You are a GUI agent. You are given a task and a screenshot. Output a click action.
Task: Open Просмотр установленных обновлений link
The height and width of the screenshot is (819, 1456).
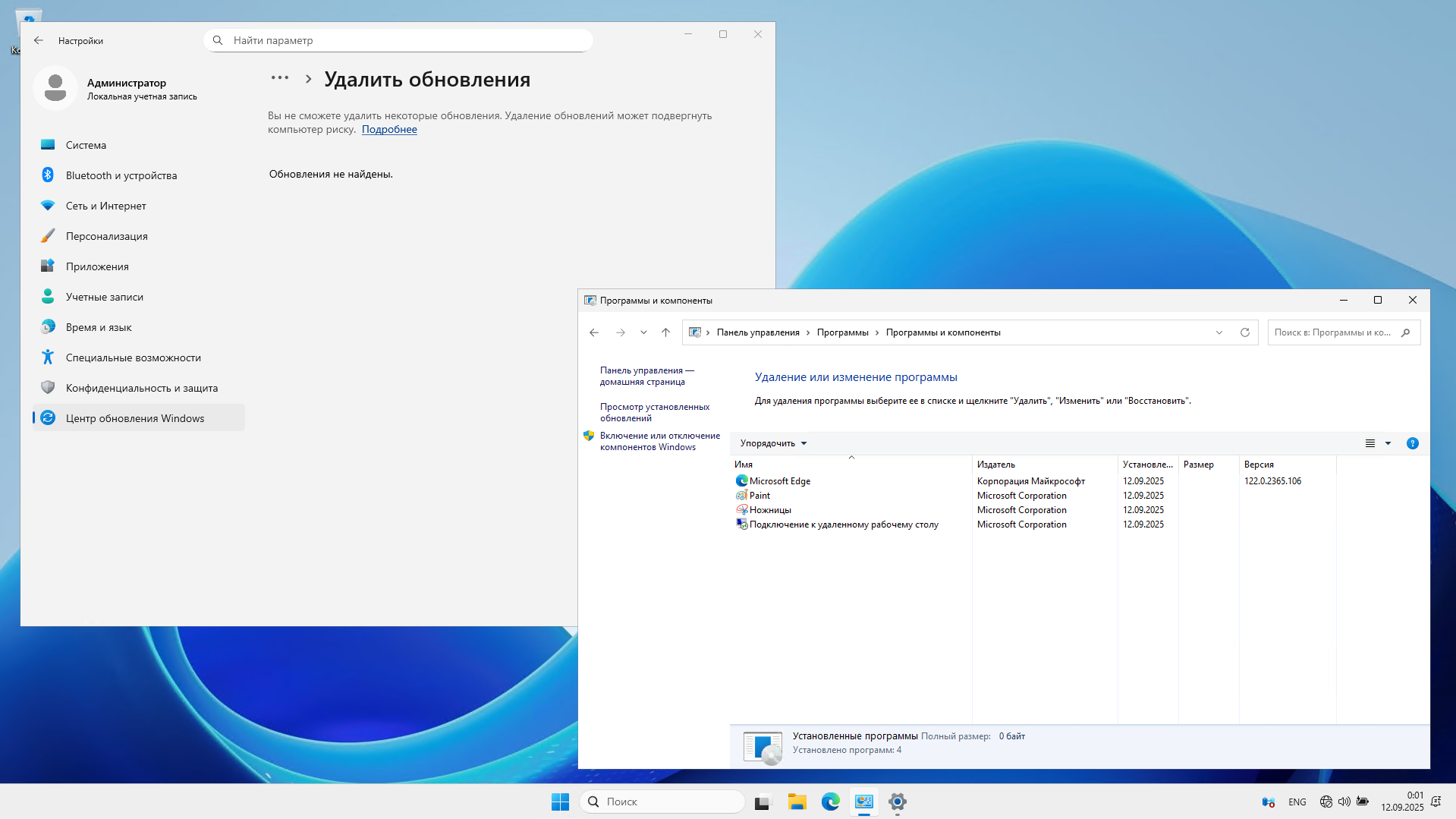pyautogui.click(x=655, y=413)
